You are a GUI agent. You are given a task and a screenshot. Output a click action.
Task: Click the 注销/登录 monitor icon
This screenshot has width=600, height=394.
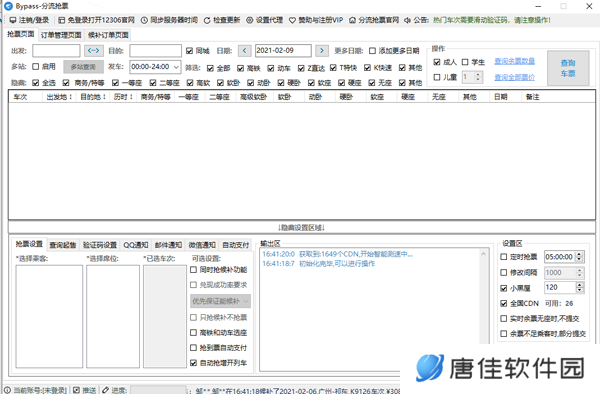(13, 20)
